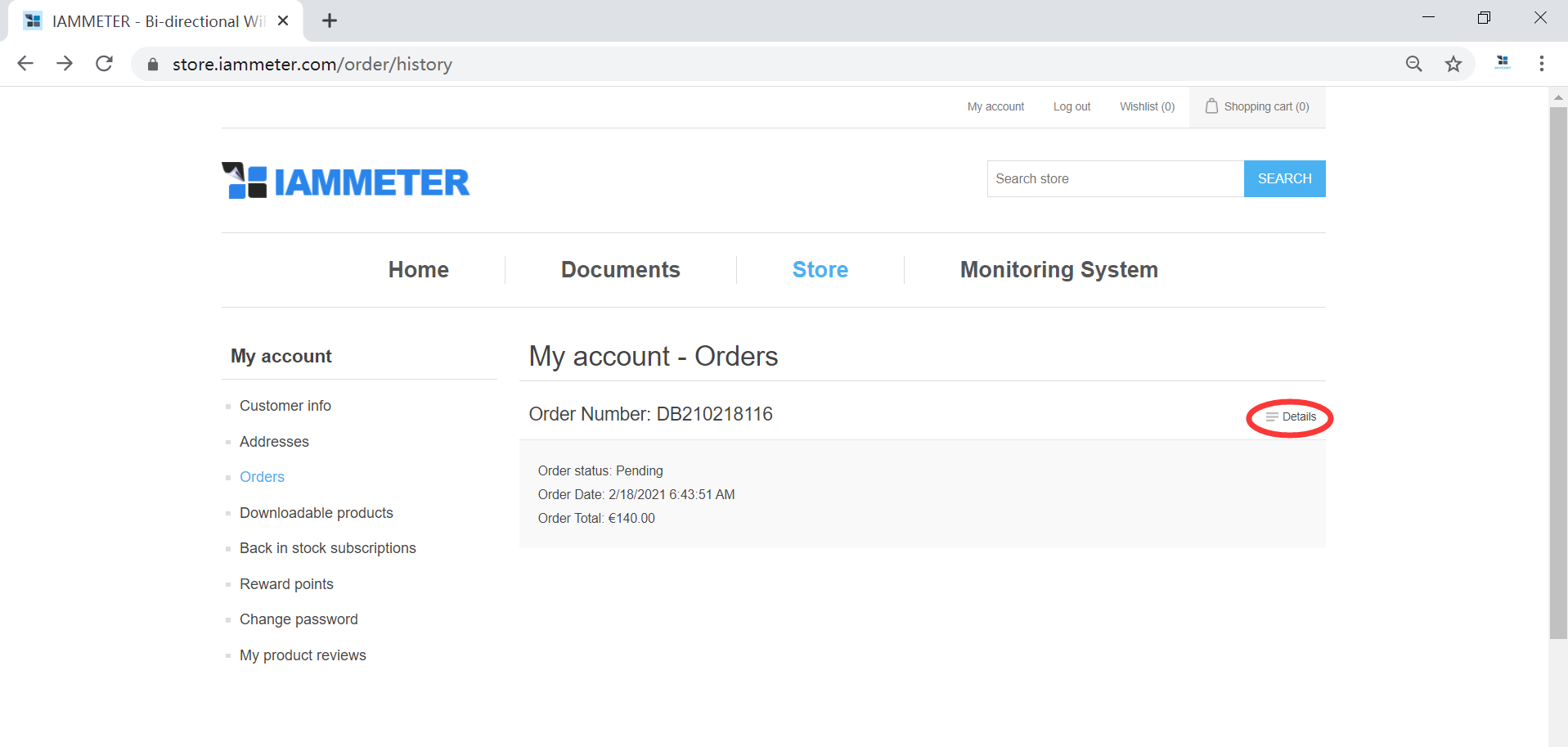Go to Monitoring System in navigation
This screenshot has width=1568, height=747.
click(x=1058, y=270)
